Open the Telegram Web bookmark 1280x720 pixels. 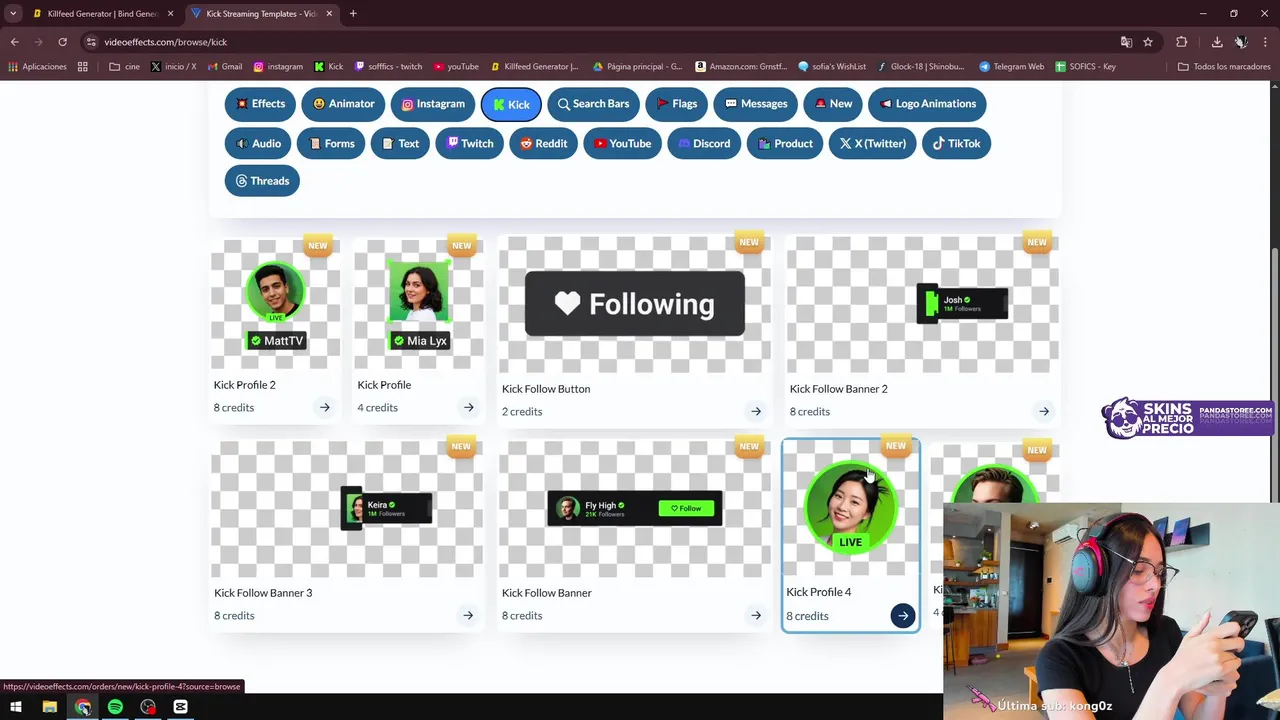[x=1011, y=67]
